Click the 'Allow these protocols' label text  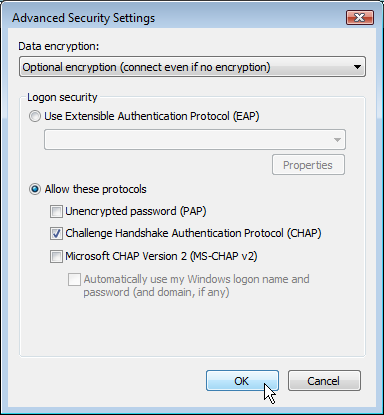[x=96, y=189]
